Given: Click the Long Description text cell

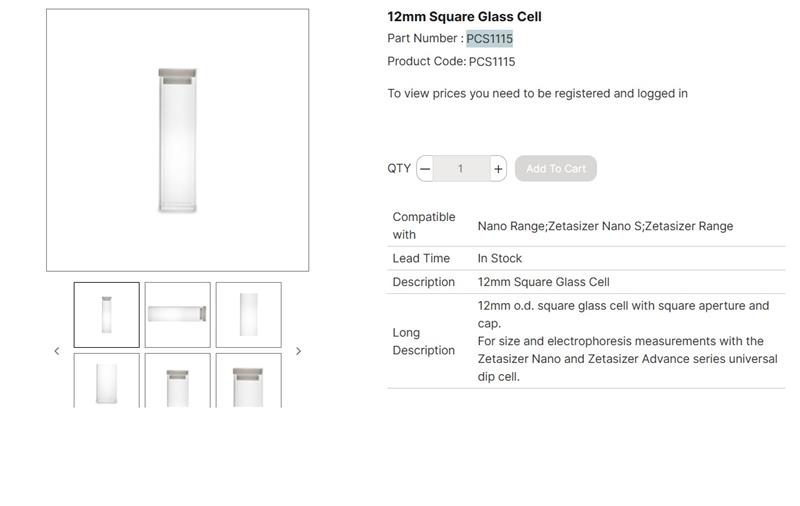Looking at the screenshot, I should 627,341.
